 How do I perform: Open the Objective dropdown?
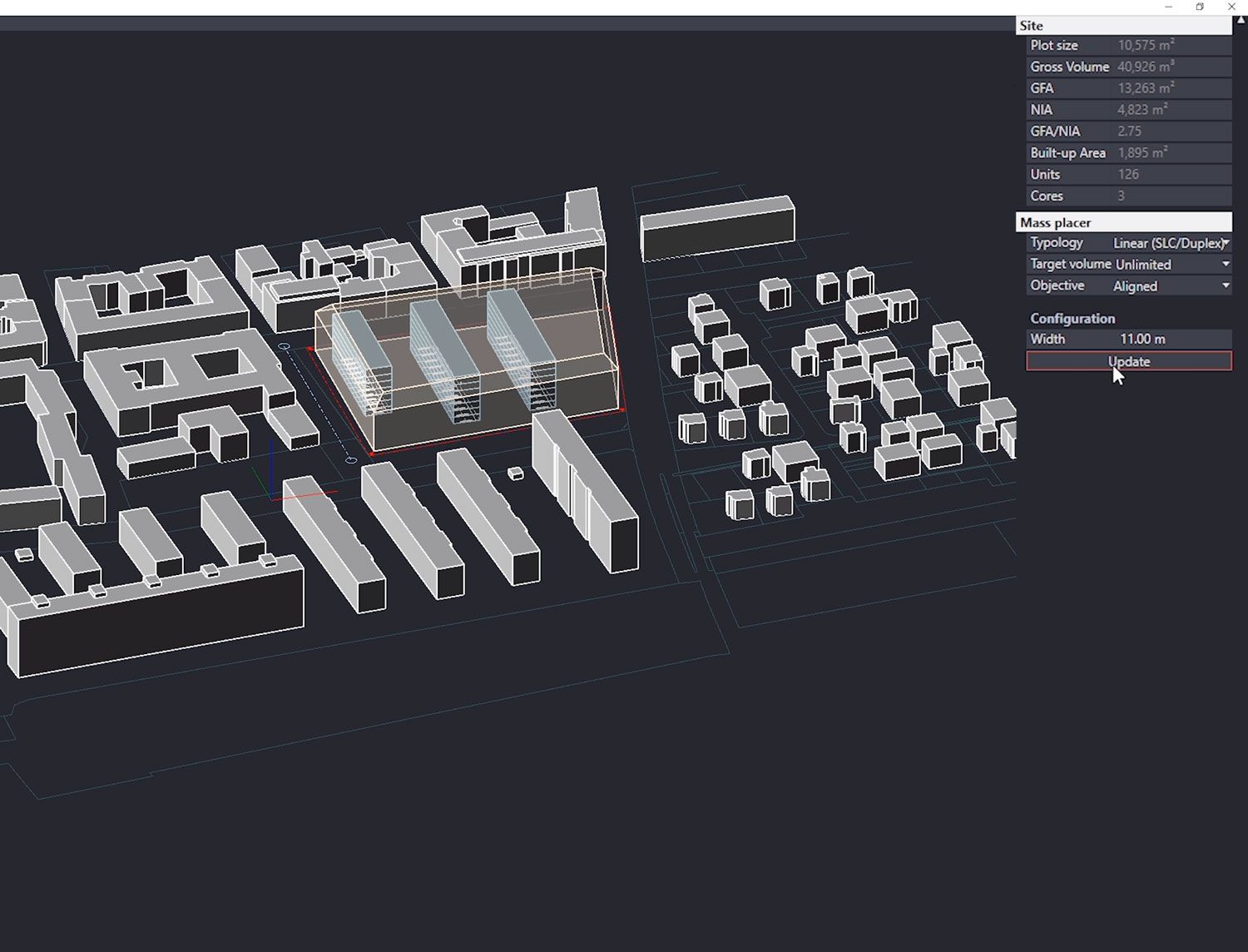1171,286
